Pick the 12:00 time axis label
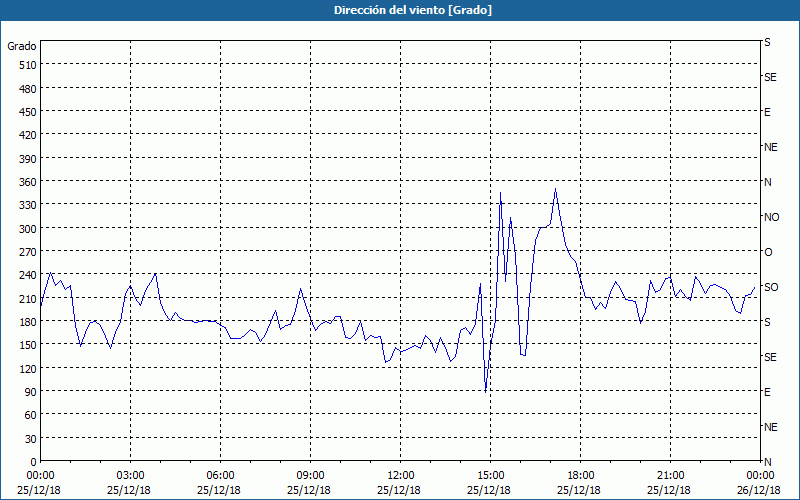Viewport: 800px width, 500px height. [x=401, y=476]
